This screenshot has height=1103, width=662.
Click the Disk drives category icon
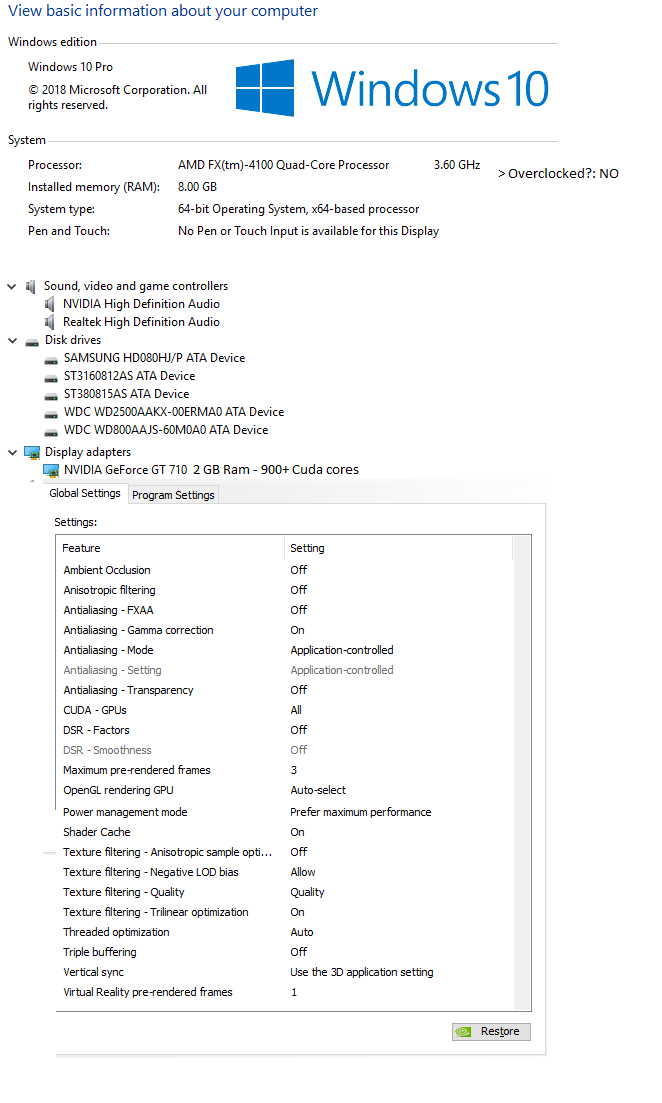(32, 342)
